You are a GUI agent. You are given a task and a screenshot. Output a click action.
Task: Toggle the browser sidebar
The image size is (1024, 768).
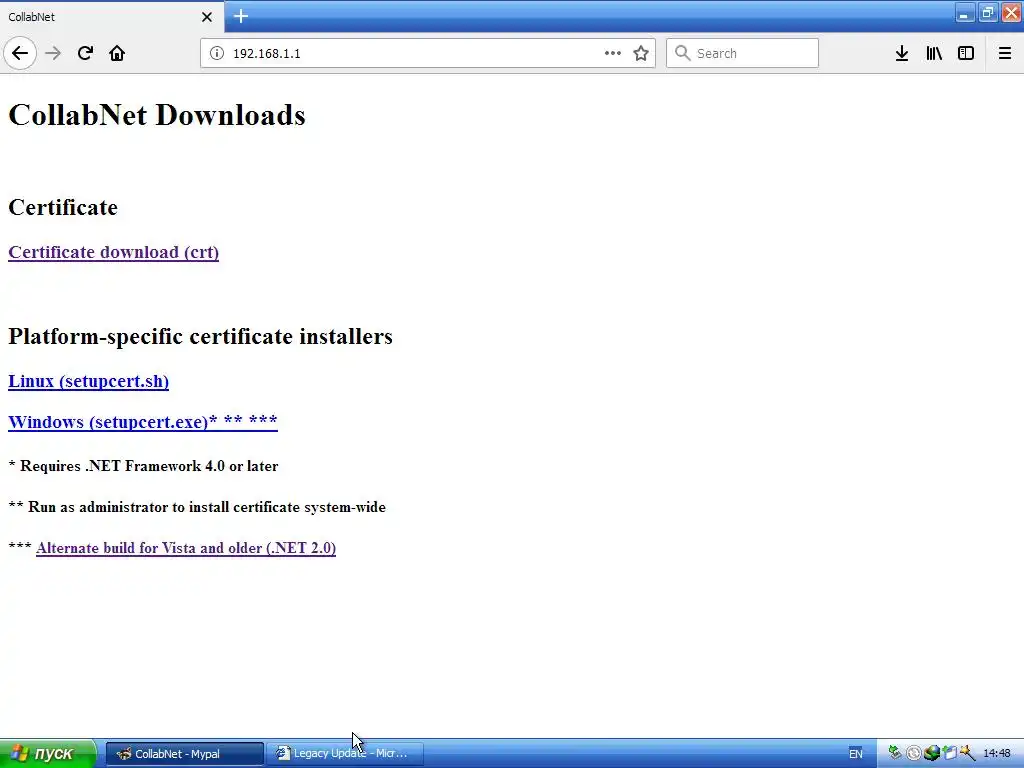pos(966,53)
